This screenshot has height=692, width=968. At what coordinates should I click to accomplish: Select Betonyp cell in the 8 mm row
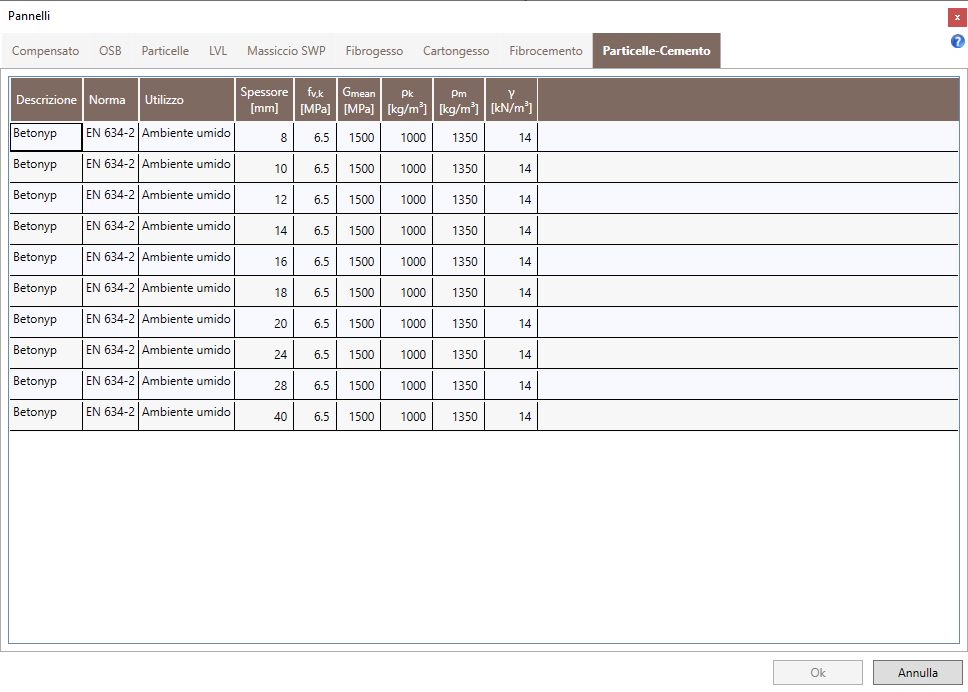(x=46, y=136)
